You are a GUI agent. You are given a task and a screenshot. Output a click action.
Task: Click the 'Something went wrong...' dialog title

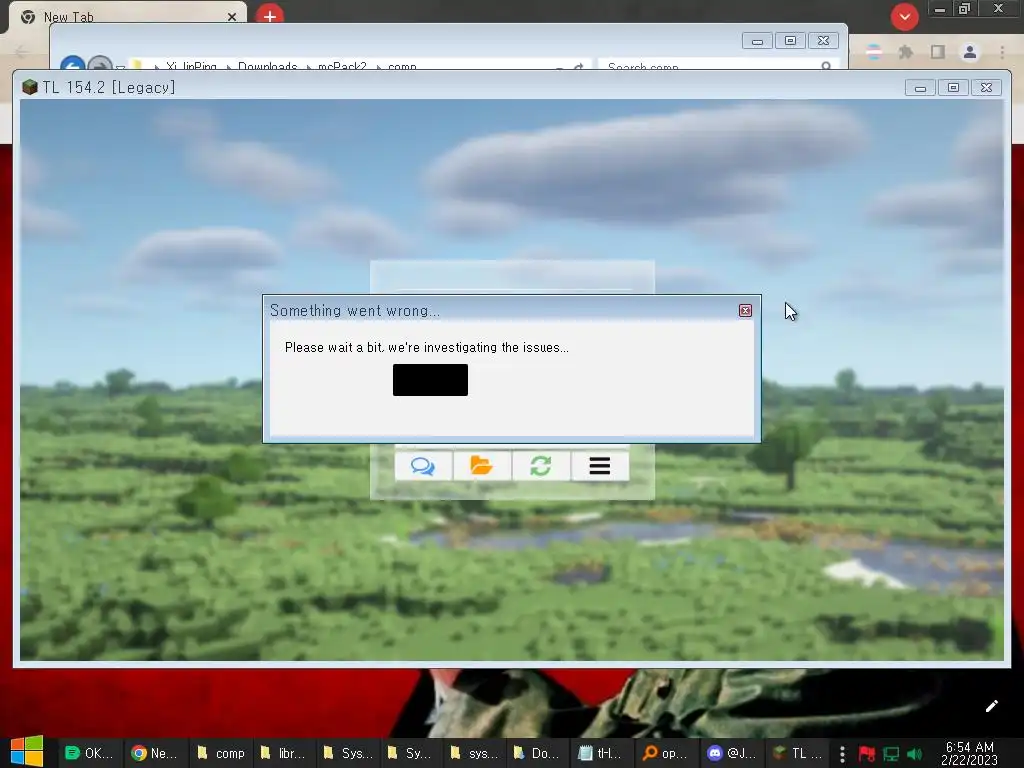[355, 311]
